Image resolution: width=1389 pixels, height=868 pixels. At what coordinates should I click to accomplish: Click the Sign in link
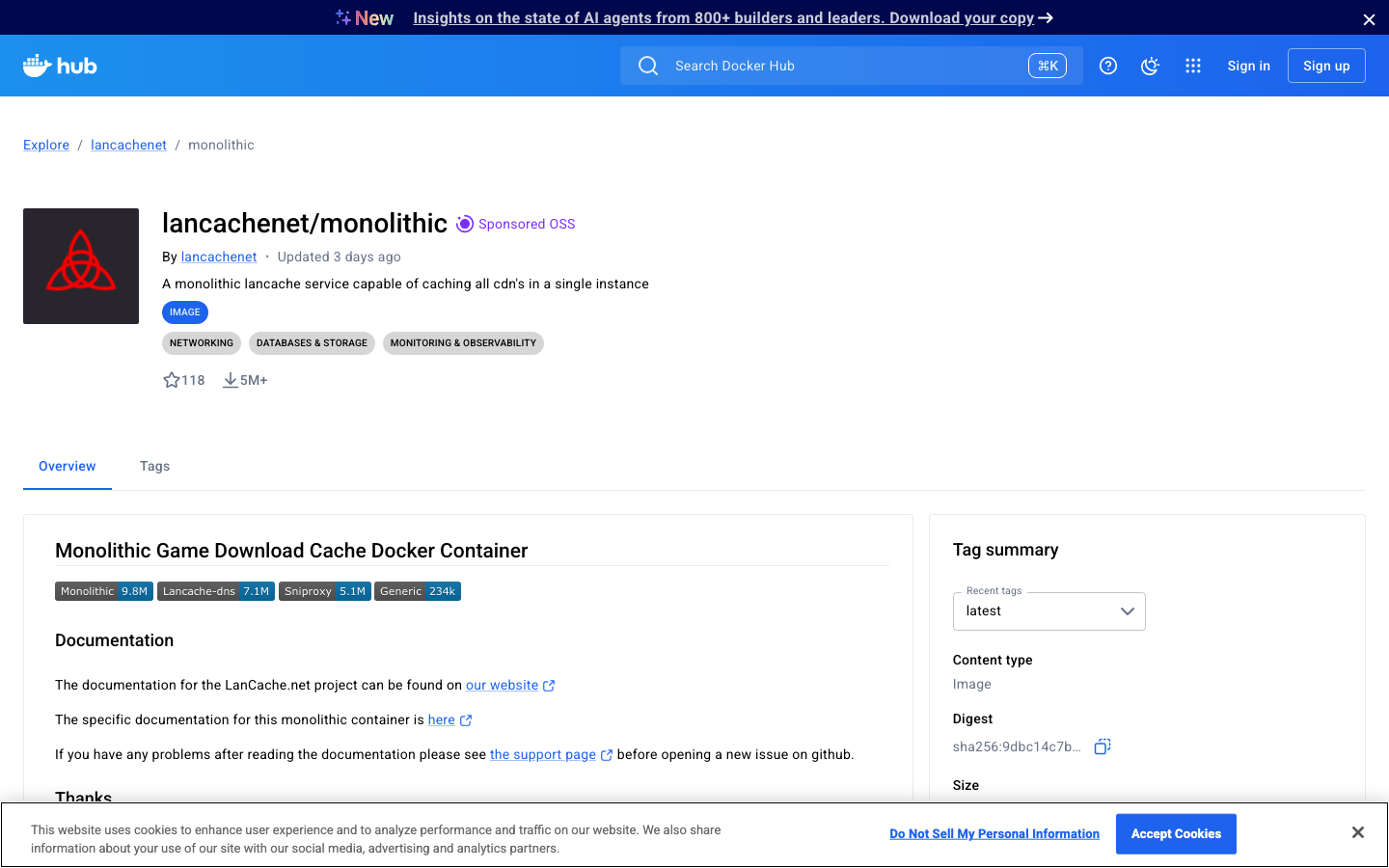click(1249, 66)
